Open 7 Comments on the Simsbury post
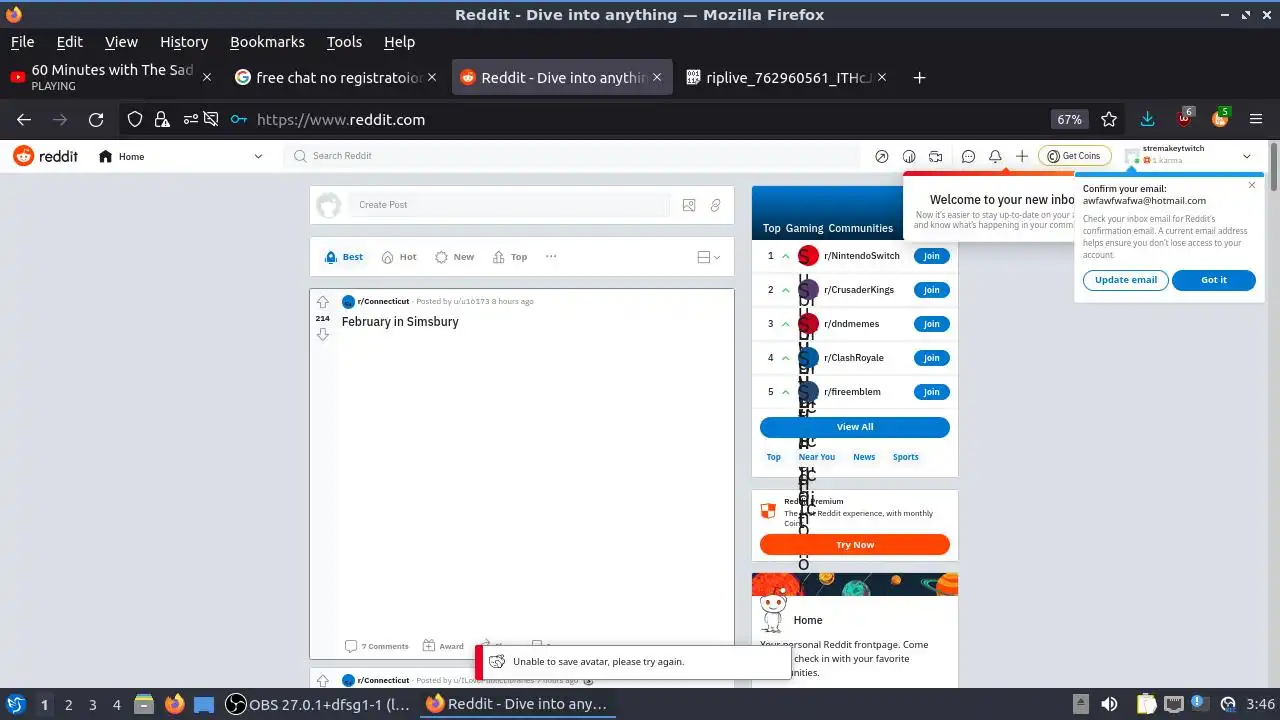 click(x=376, y=646)
